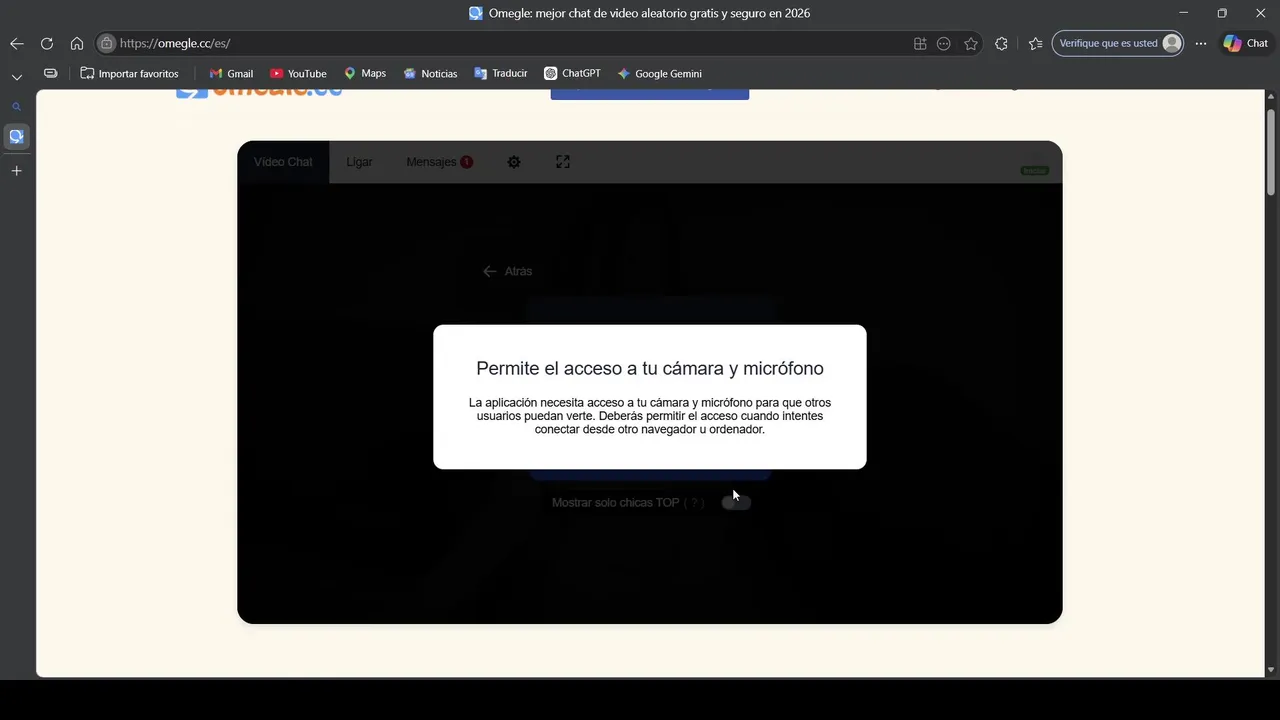Click the tab actions menu icon near the favorites bar
The image size is (1280, 720).
[50, 73]
